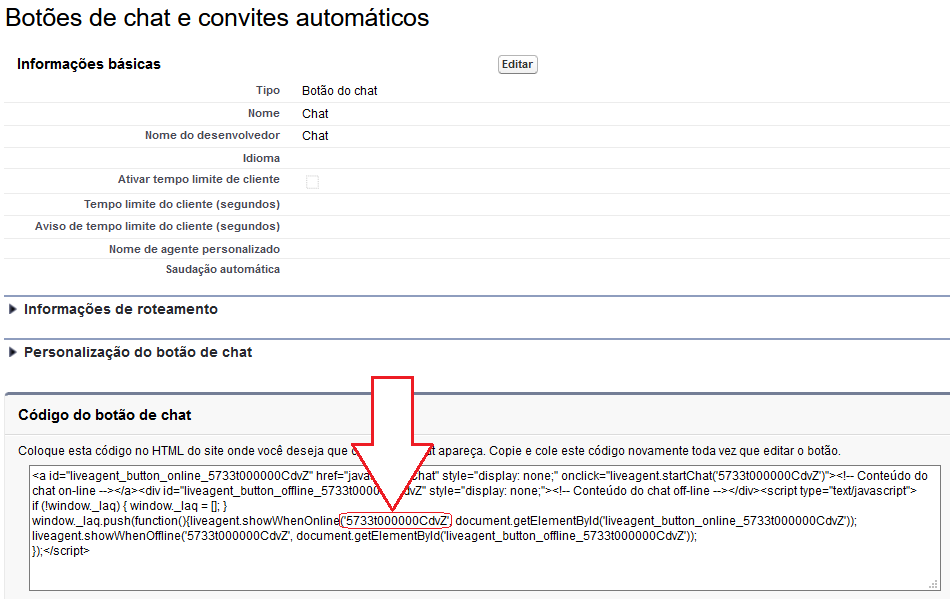Image resolution: width=950 pixels, height=599 pixels.
Task: Click the Tempo limite do cliente (segundos) label
Action: click(182, 204)
